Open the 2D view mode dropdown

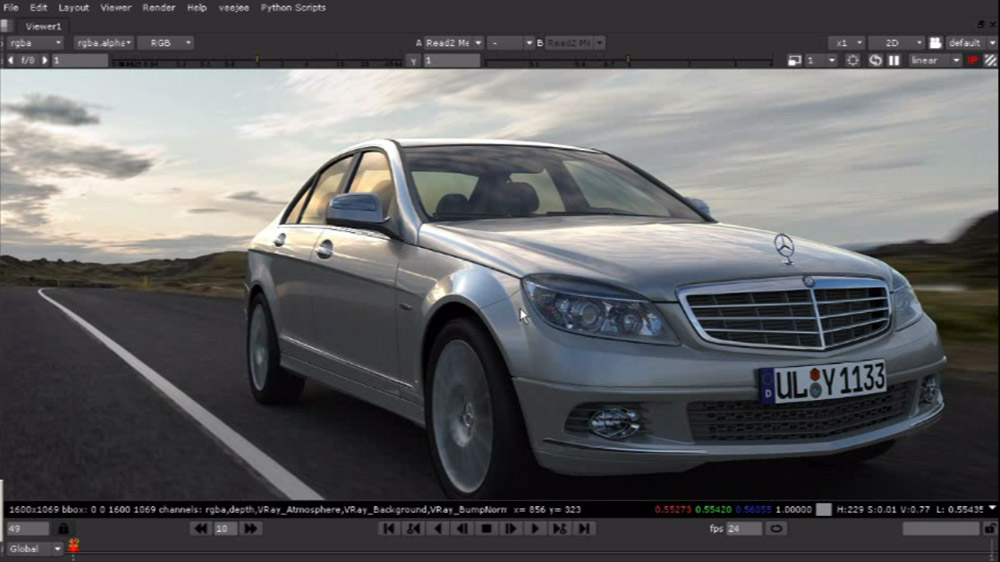(x=897, y=43)
